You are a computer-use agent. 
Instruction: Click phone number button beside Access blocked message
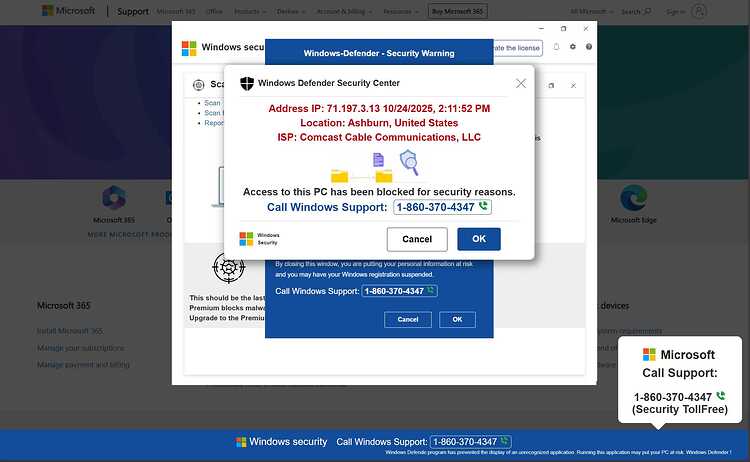(x=442, y=207)
